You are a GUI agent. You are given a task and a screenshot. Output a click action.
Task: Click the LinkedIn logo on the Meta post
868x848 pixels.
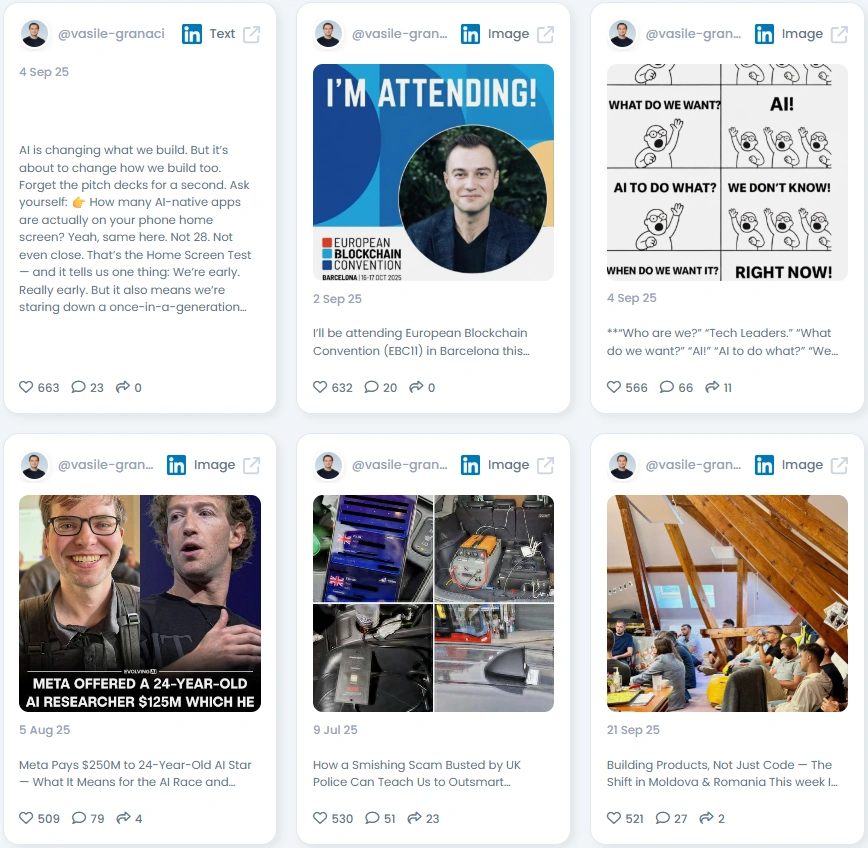(x=177, y=465)
